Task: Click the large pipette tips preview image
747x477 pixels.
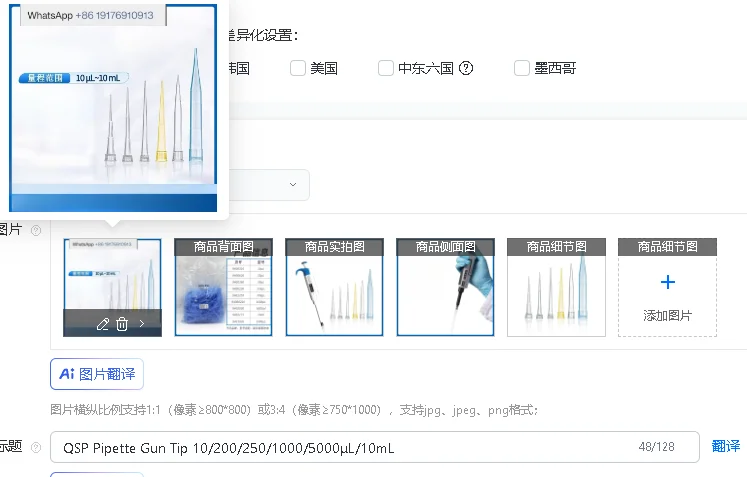Action: (x=113, y=108)
